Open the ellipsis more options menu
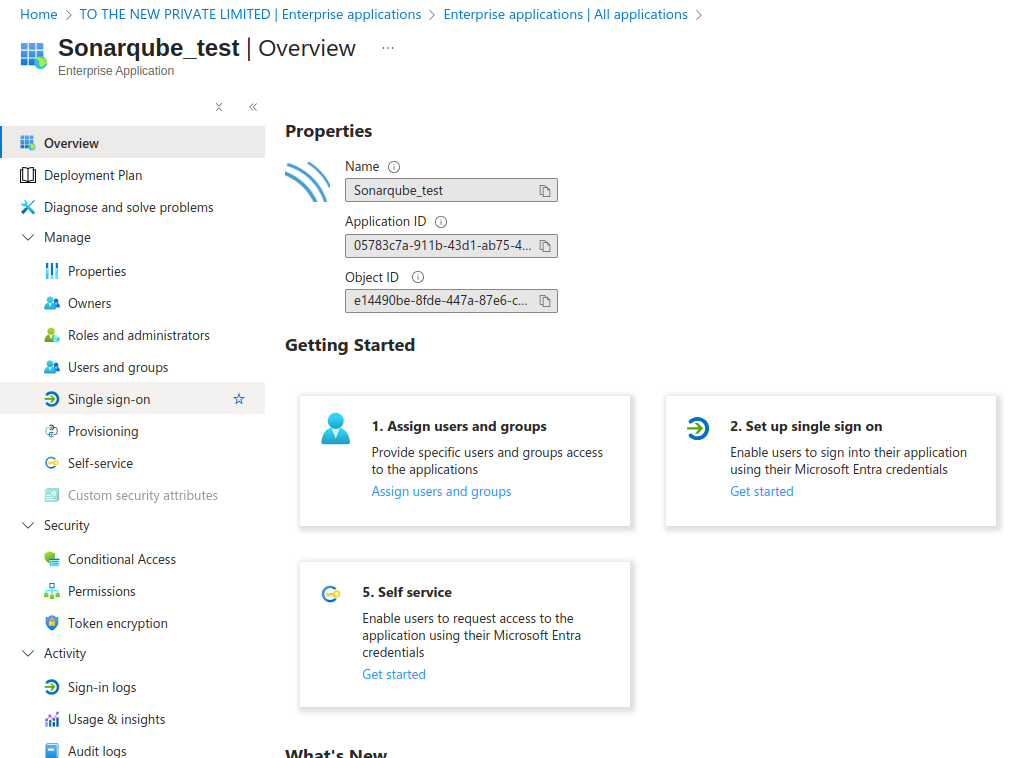1015x758 pixels. tap(388, 48)
